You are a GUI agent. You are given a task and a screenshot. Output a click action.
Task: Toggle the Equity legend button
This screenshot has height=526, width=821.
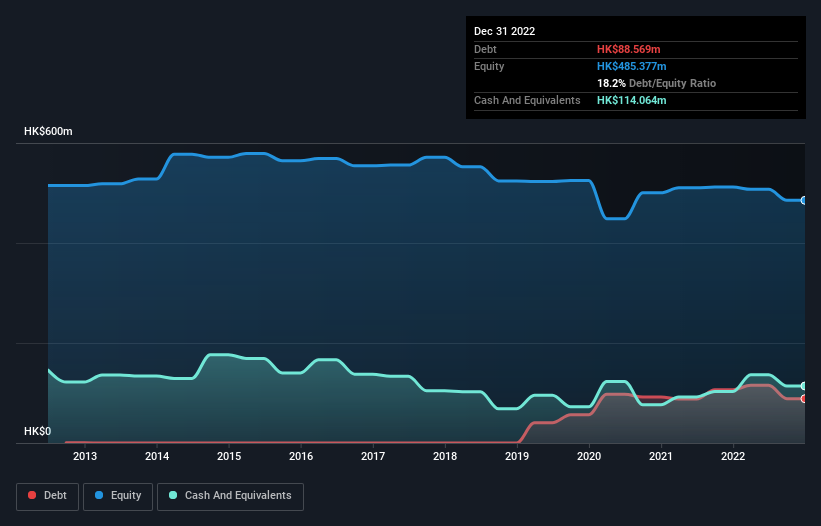[118, 496]
